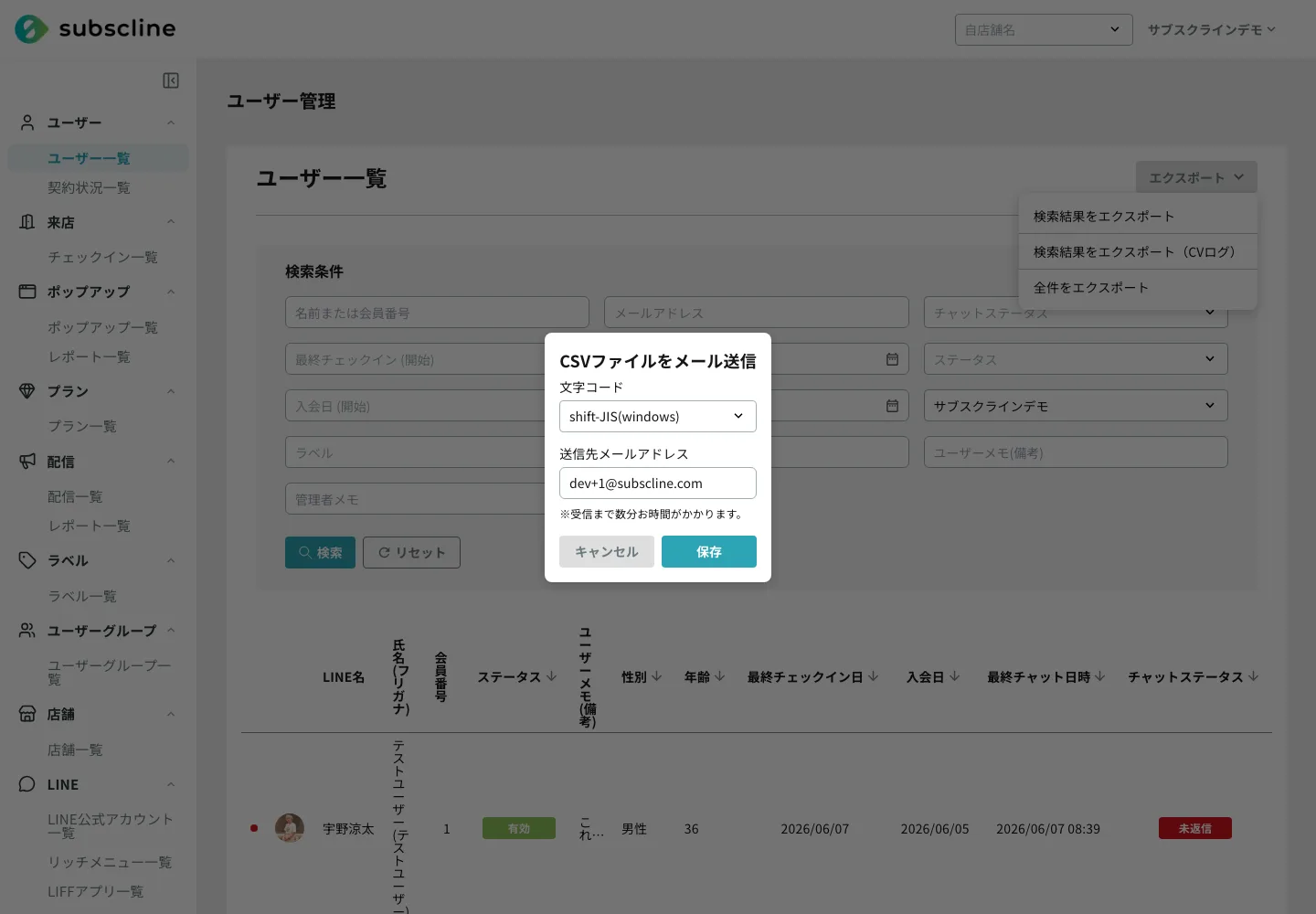Sort by ステータス column arrow
The image size is (1316, 914).
[x=551, y=676]
